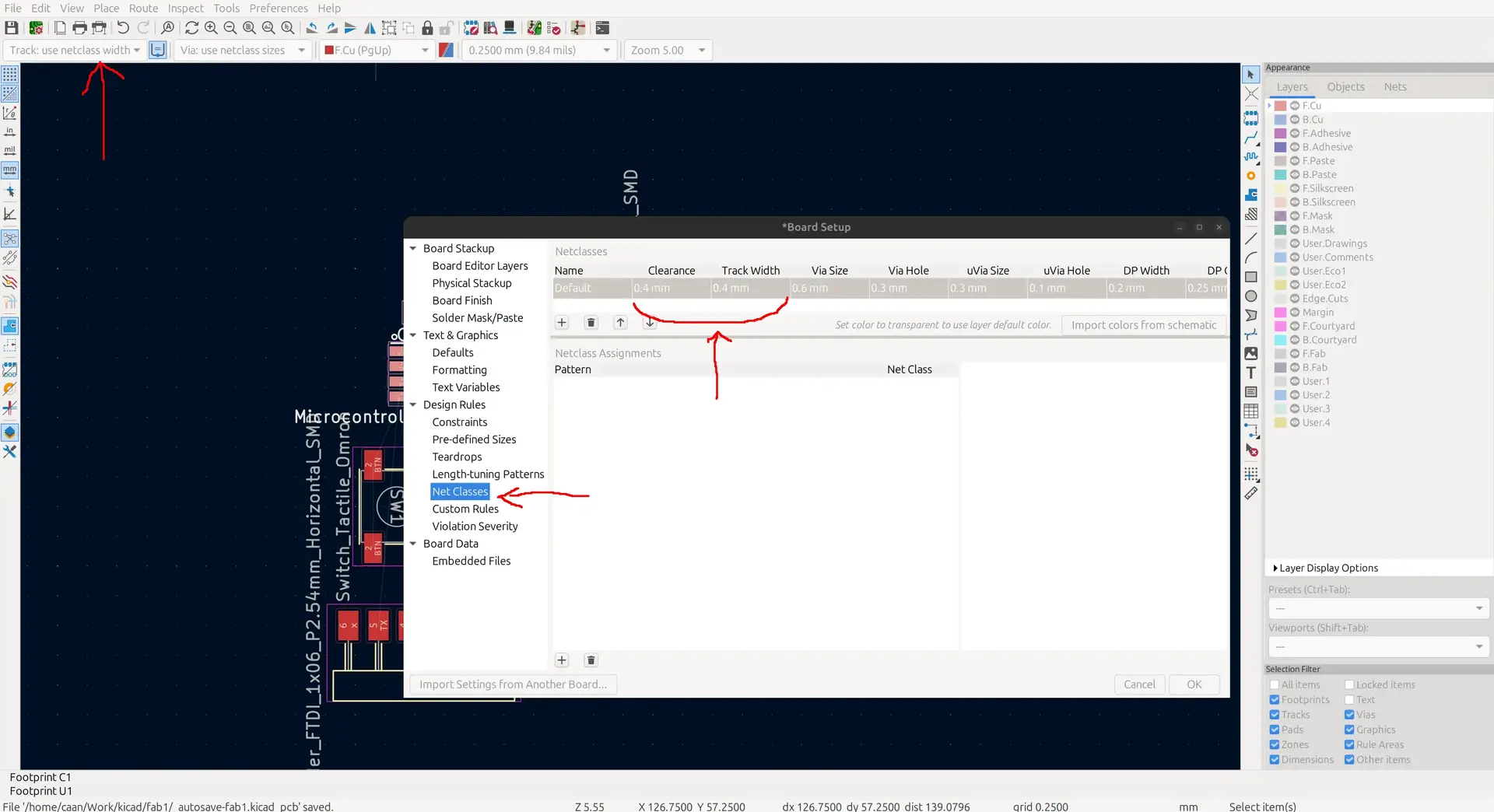Toggle visibility of F.Cu layer
1494x812 pixels.
[1295, 106]
